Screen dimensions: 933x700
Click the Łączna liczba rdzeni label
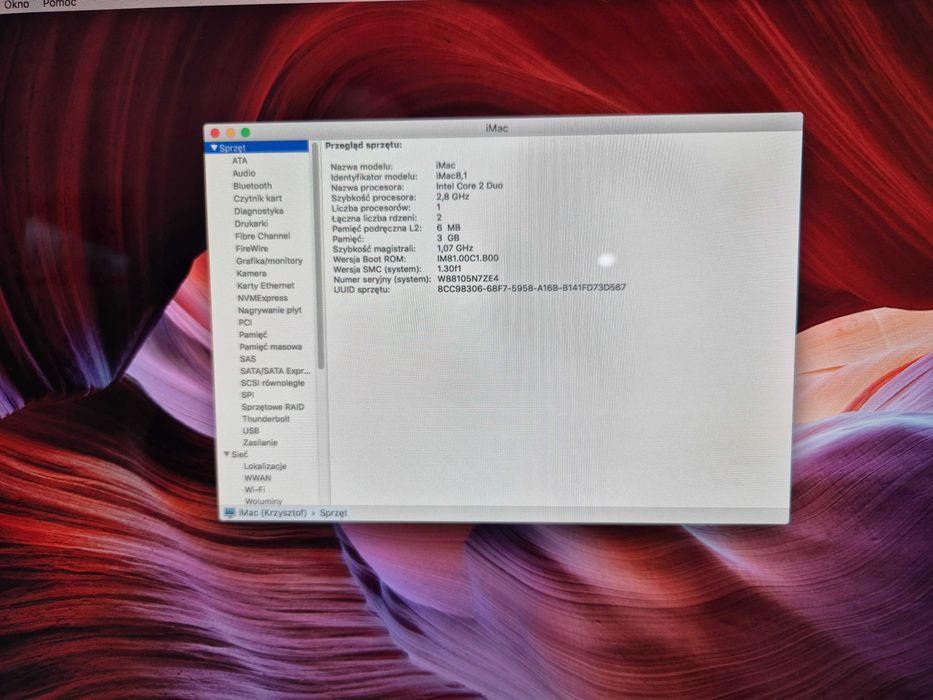[374, 218]
